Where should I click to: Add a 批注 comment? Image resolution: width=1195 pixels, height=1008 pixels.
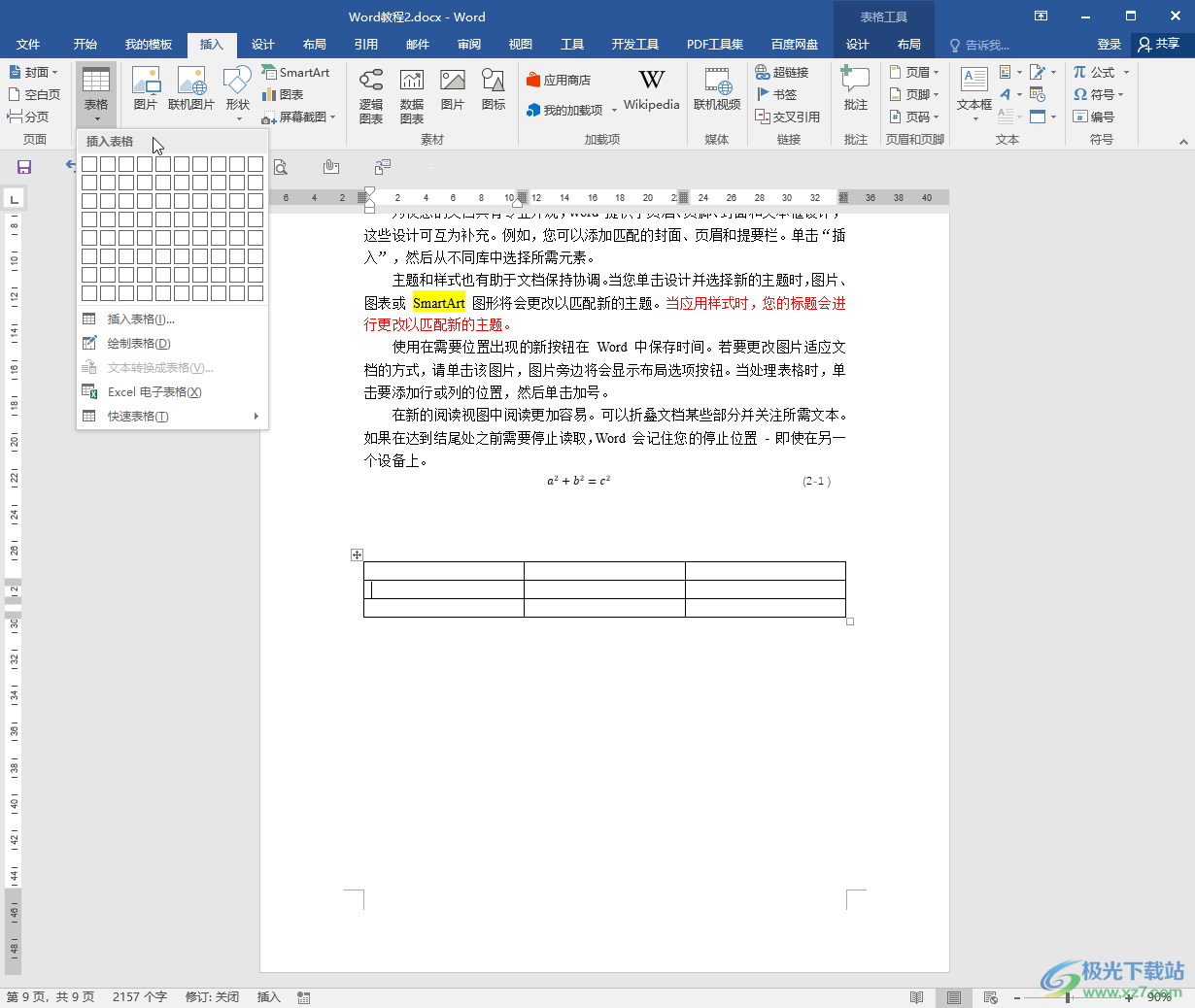pos(856,88)
